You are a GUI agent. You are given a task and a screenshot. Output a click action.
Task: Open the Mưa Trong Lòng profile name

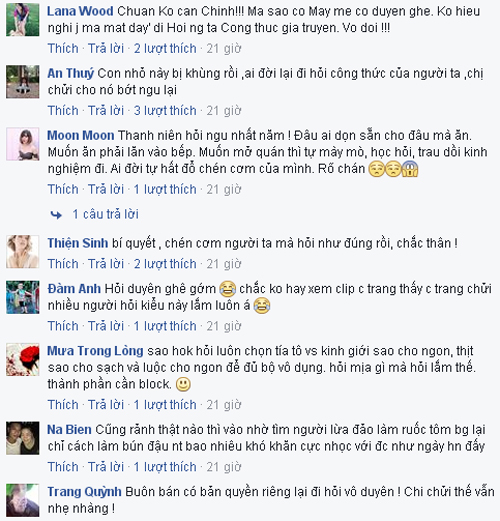pyautogui.click(x=95, y=351)
